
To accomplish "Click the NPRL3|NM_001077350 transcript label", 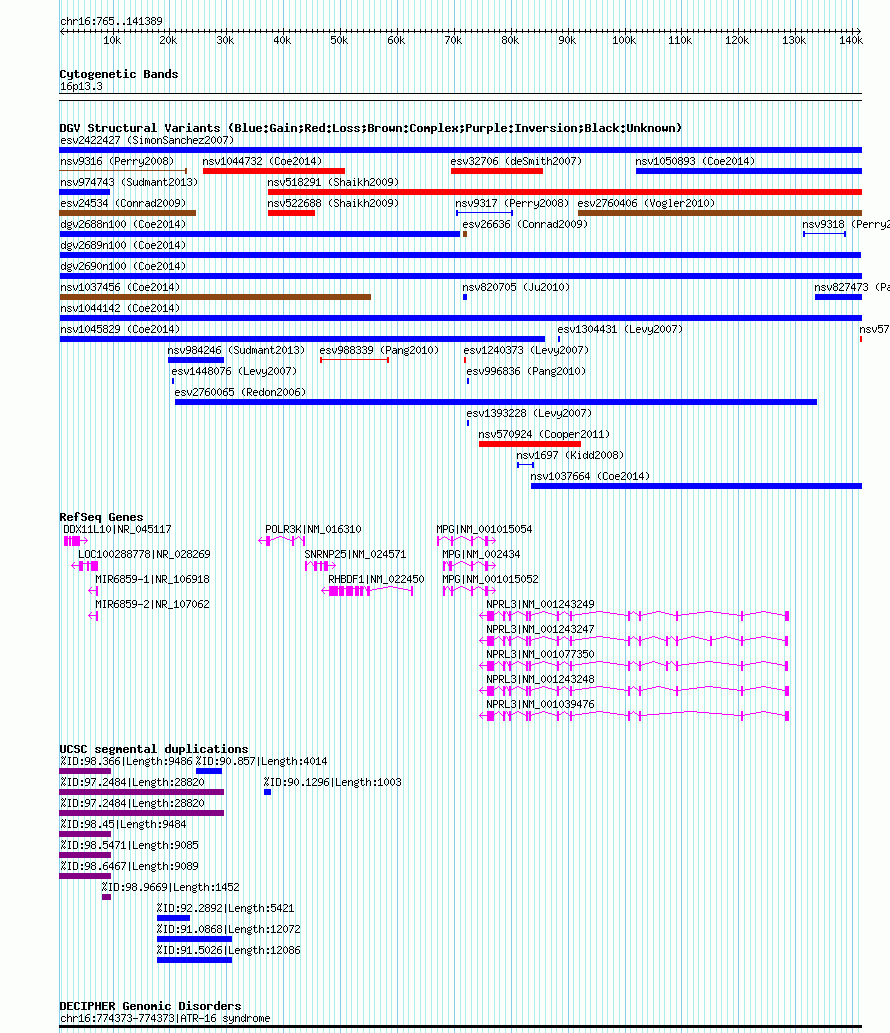I will click(x=540, y=656).
